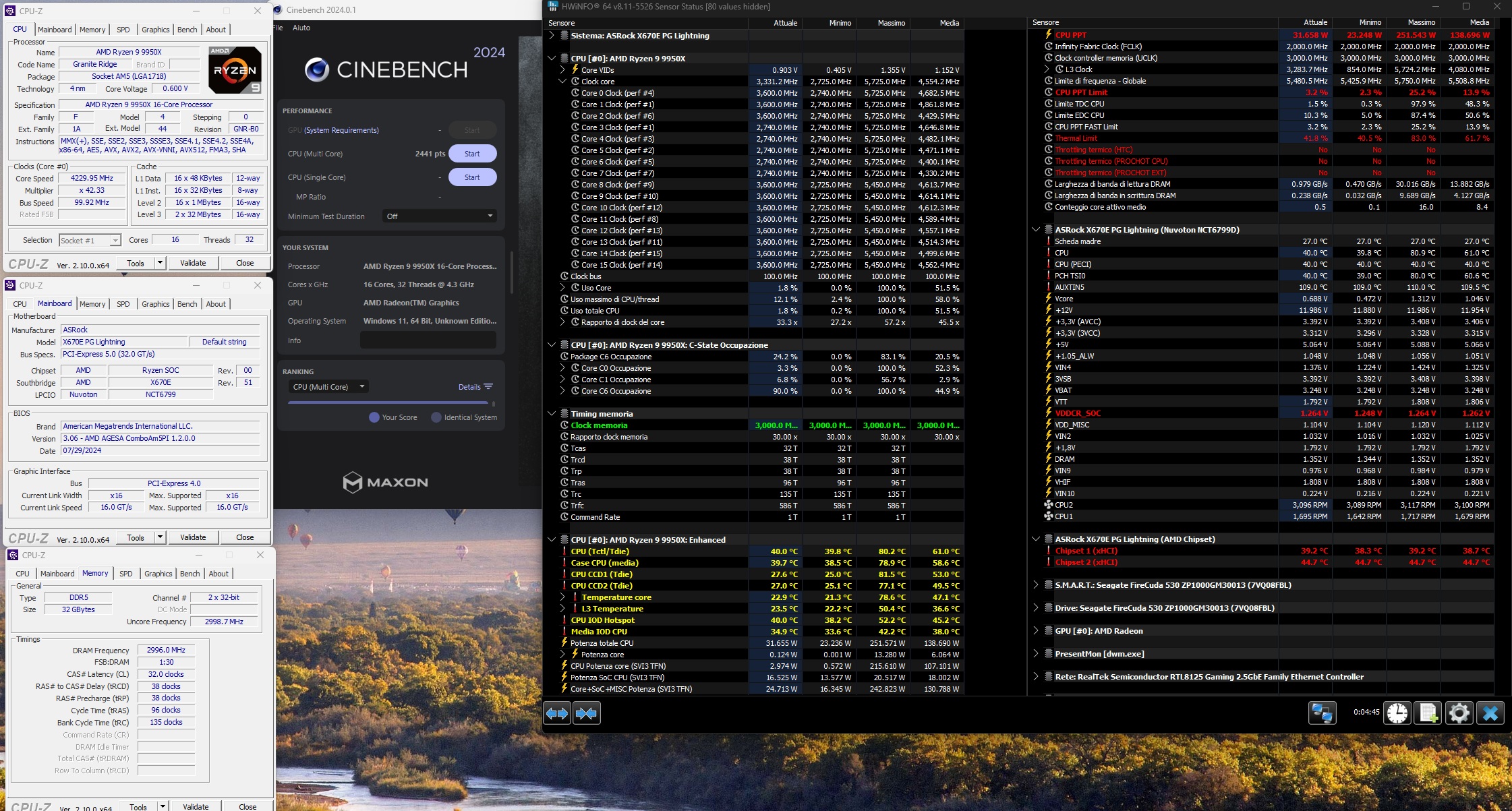The image size is (1512, 811).
Task: Switch to Bench tab in top CPU-Z
Action: pos(187,30)
